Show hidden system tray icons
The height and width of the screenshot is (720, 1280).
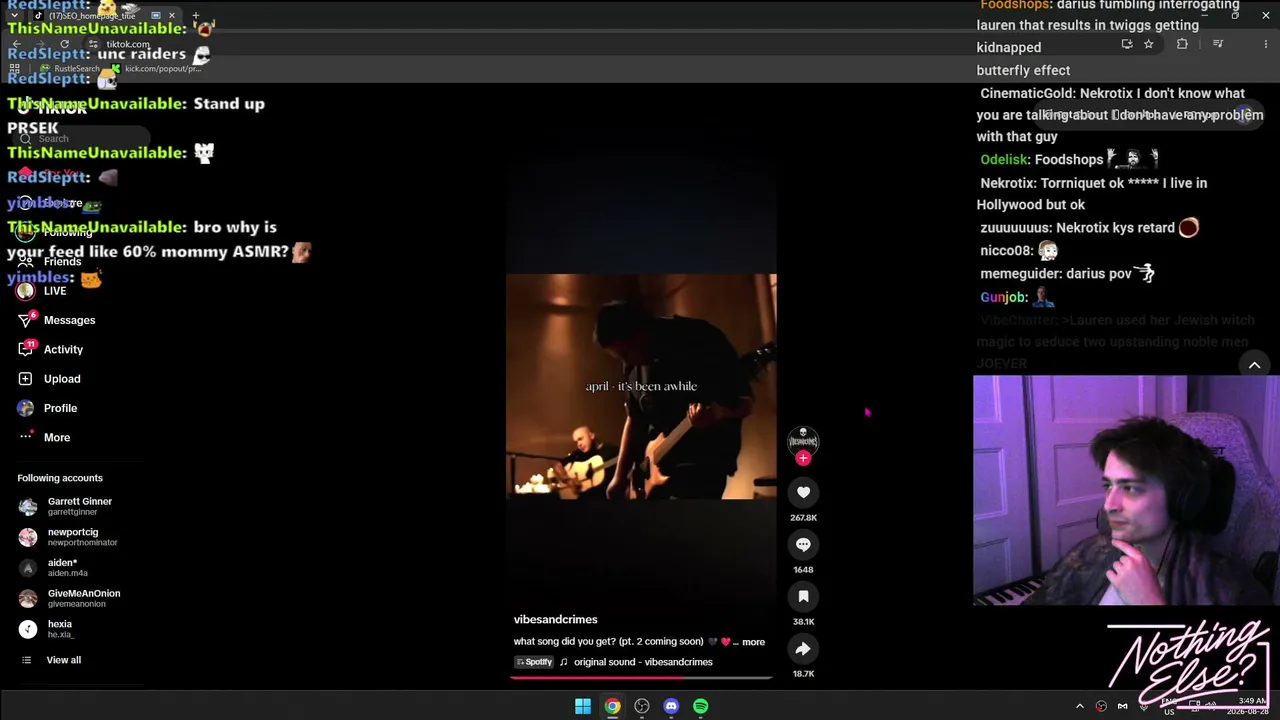pos(1079,706)
